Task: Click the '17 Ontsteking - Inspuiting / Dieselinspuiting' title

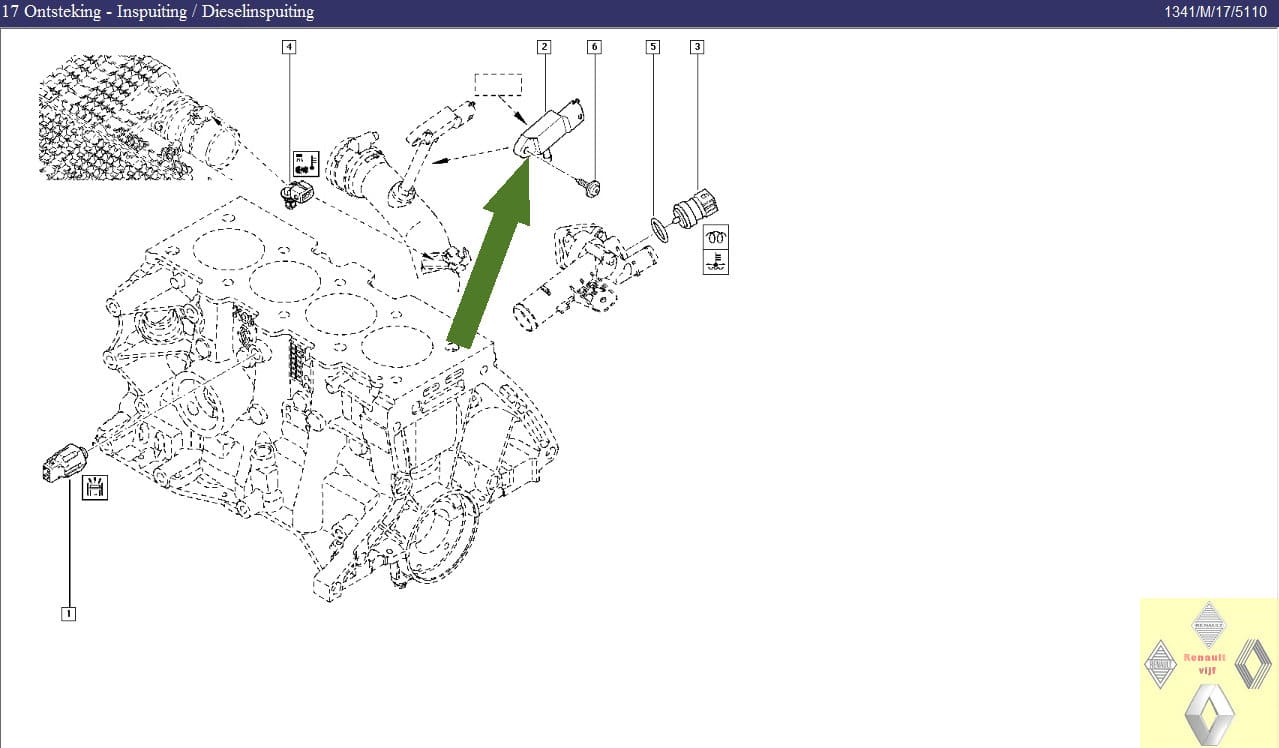Action: tap(158, 12)
